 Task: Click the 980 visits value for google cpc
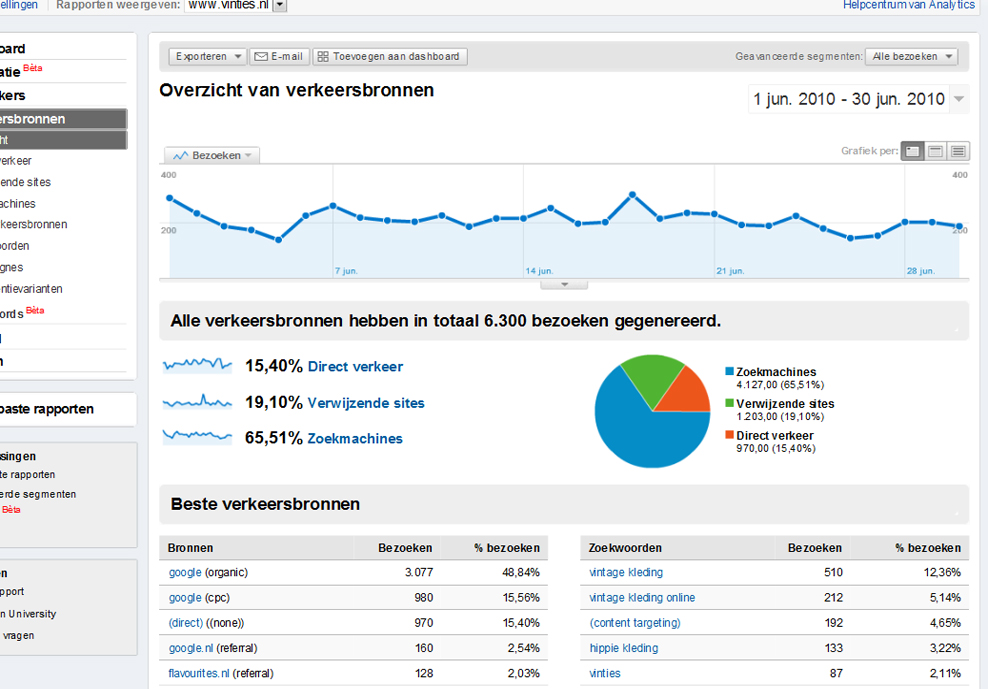[x=423, y=598]
